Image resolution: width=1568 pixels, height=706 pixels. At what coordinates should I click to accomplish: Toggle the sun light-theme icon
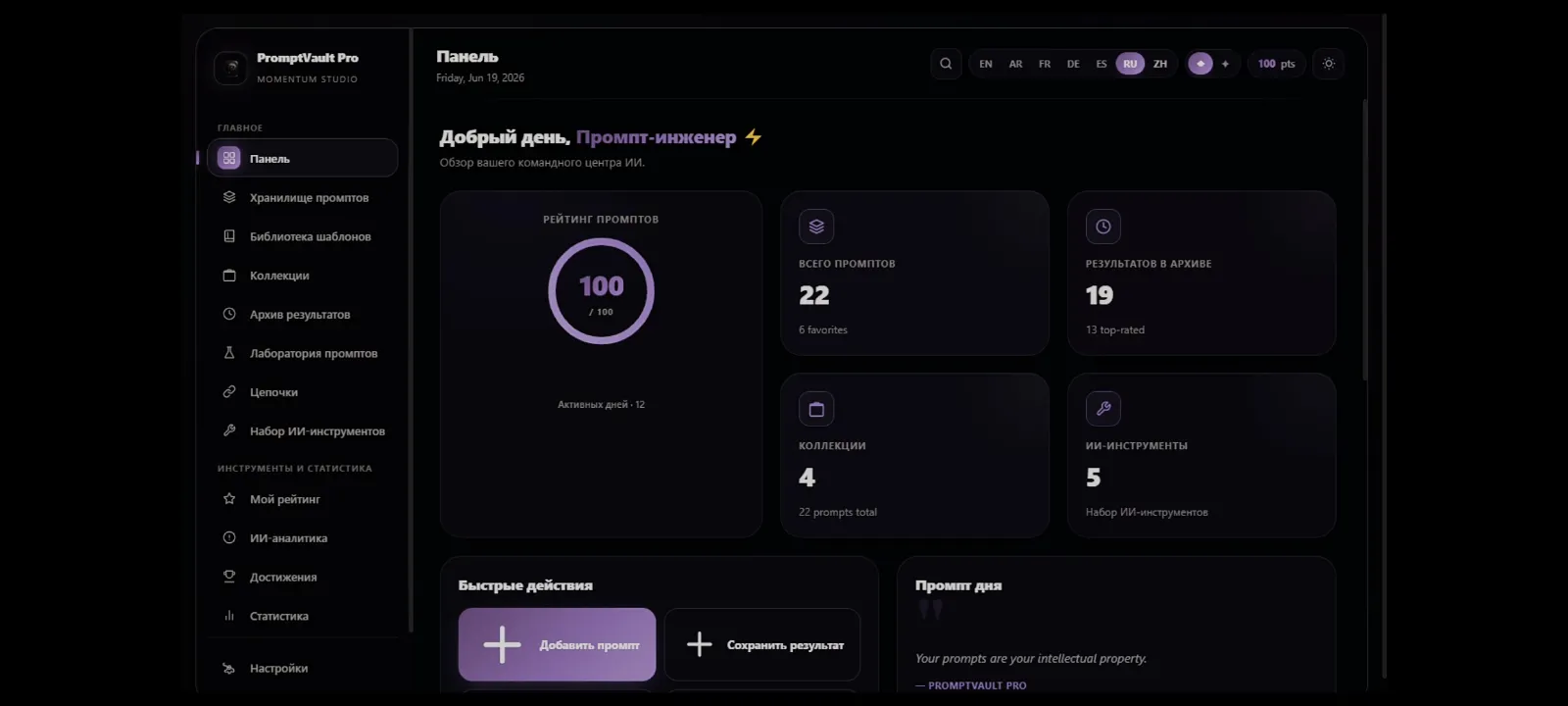click(1329, 64)
